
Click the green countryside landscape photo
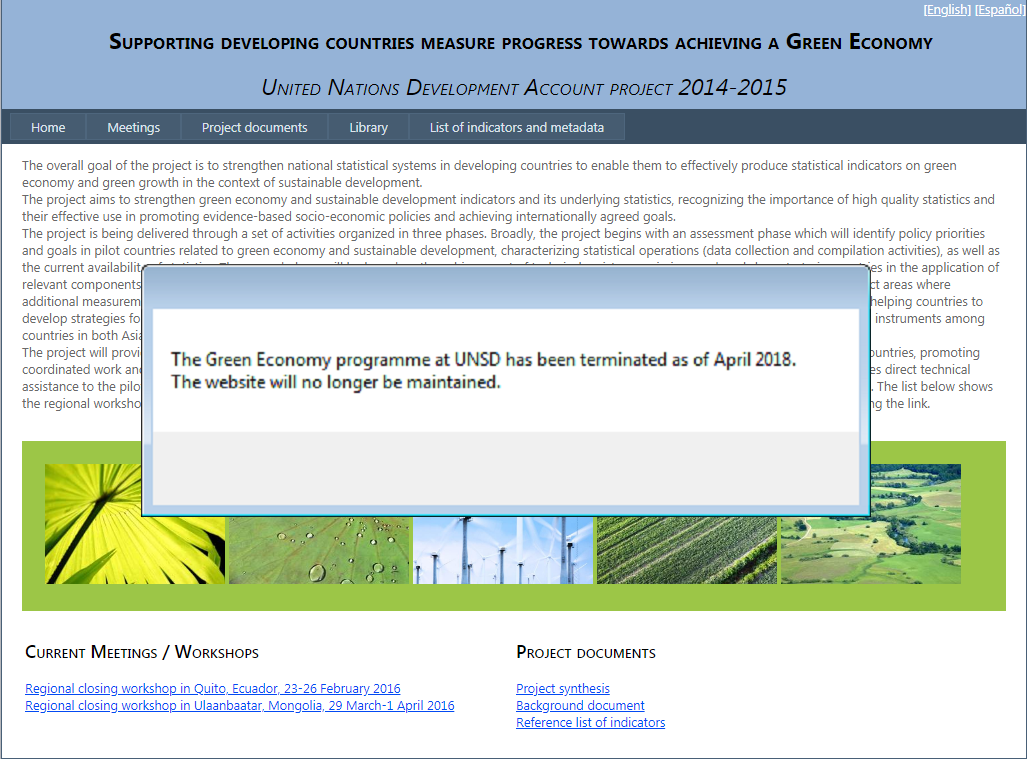pyautogui.click(x=916, y=524)
